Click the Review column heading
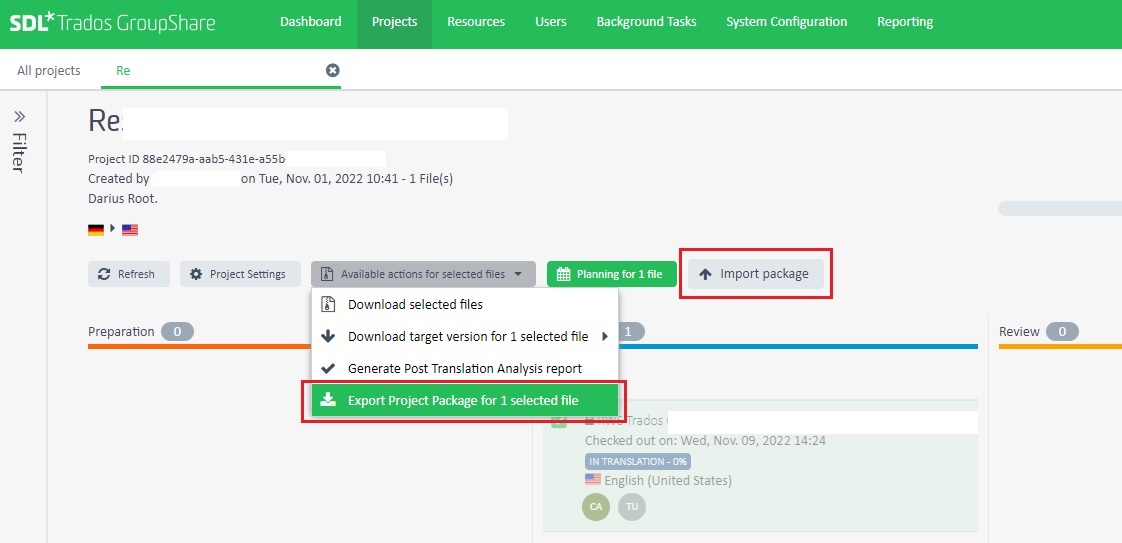Screen dimensions: 1122x543 tap(1019, 332)
